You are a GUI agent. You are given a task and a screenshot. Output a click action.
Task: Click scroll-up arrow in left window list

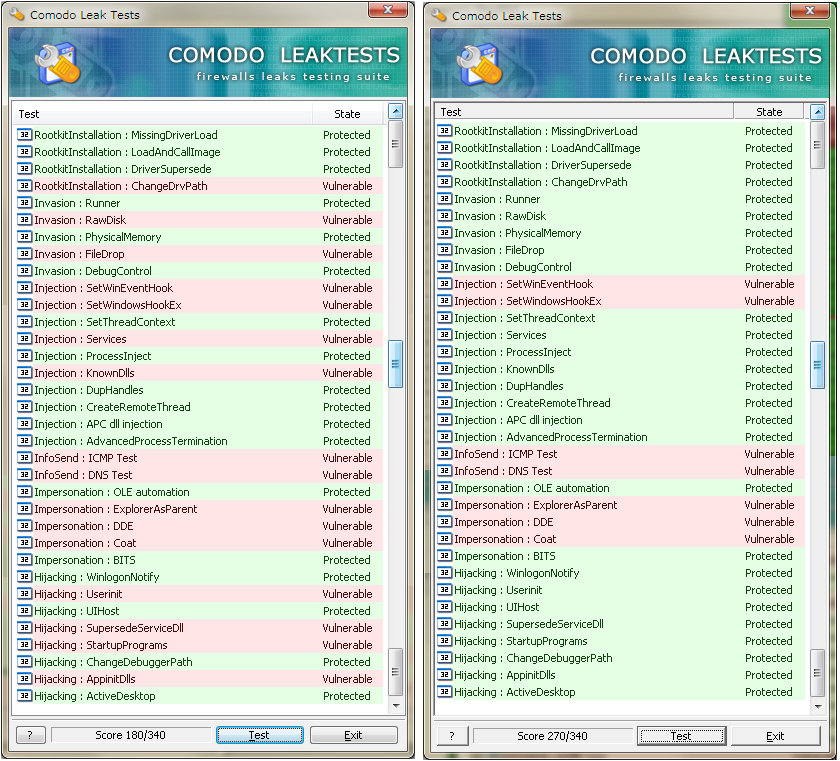pos(395,111)
